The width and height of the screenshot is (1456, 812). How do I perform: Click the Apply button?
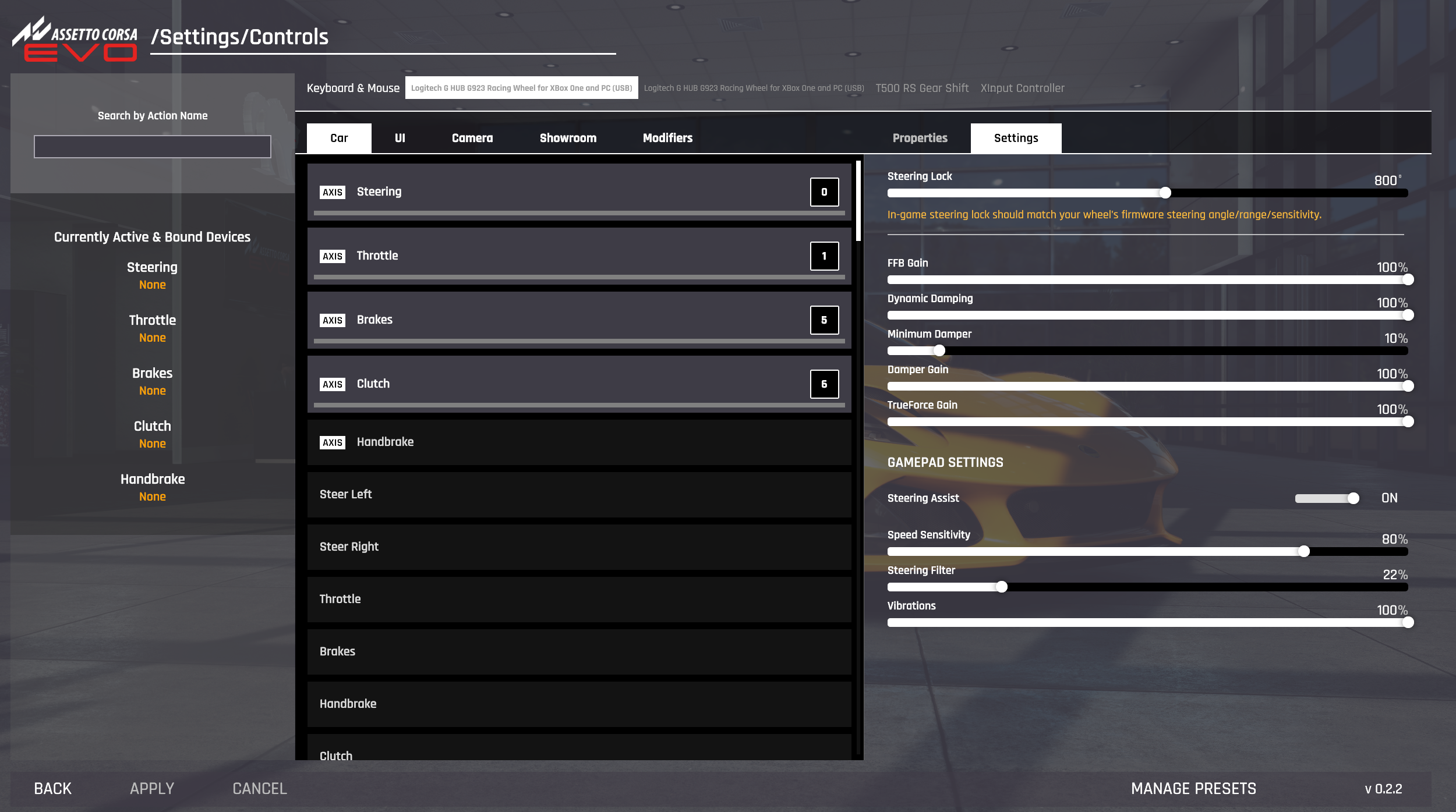click(151, 788)
